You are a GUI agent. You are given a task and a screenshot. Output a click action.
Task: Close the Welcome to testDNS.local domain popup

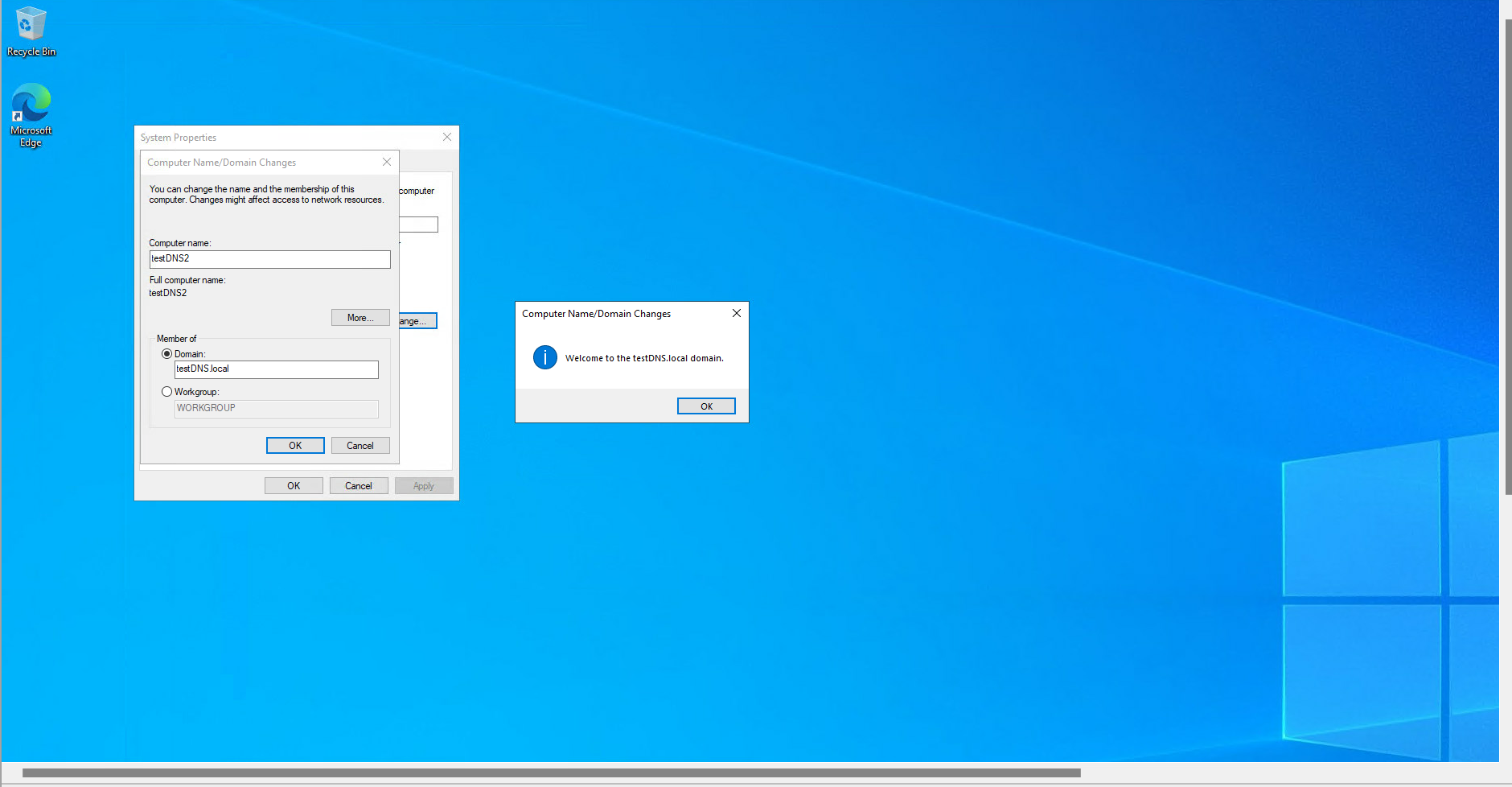click(736, 313)
